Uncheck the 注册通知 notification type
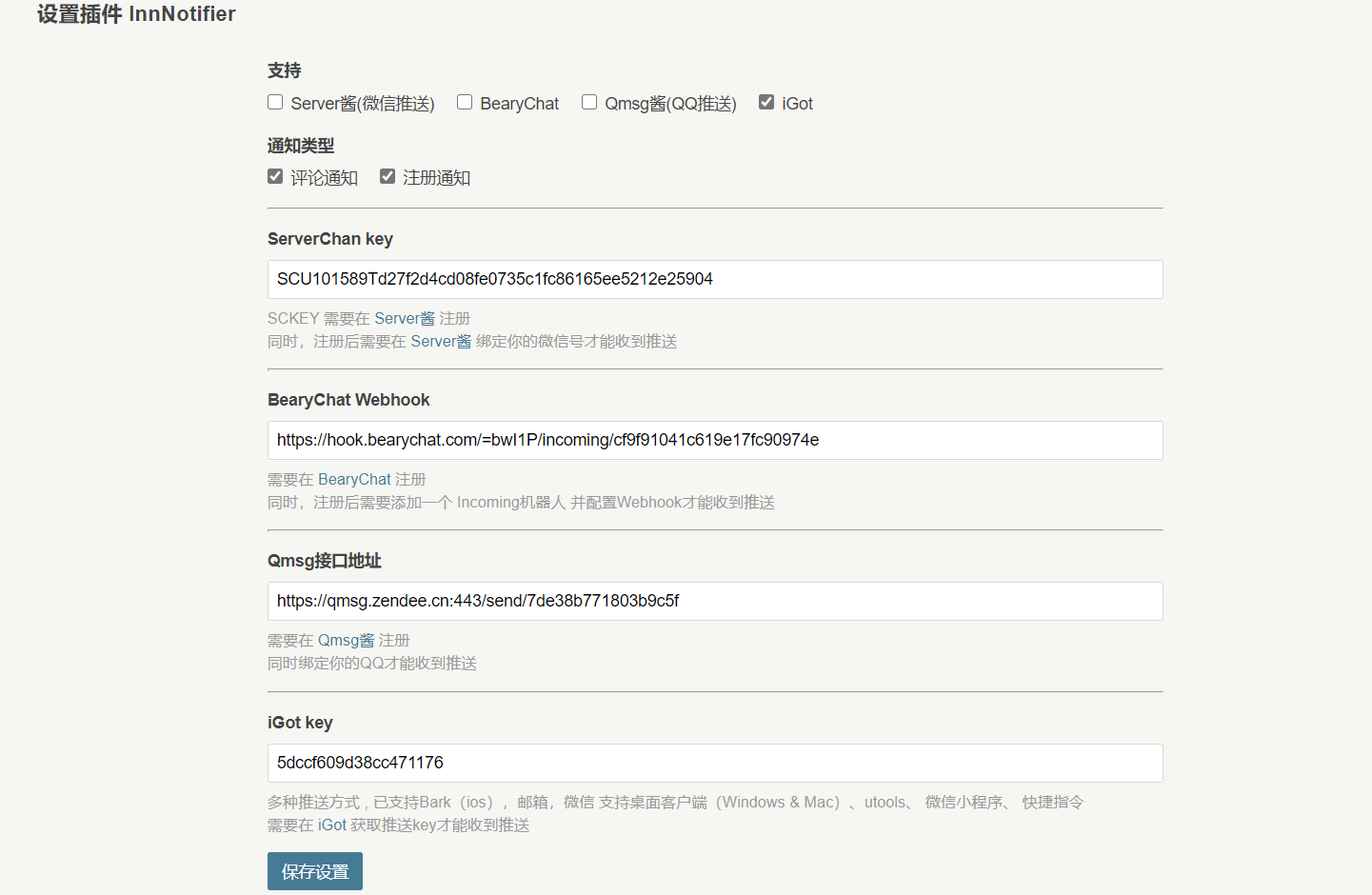This screenshot has width=1372, height=895. [x=387, y=175]
